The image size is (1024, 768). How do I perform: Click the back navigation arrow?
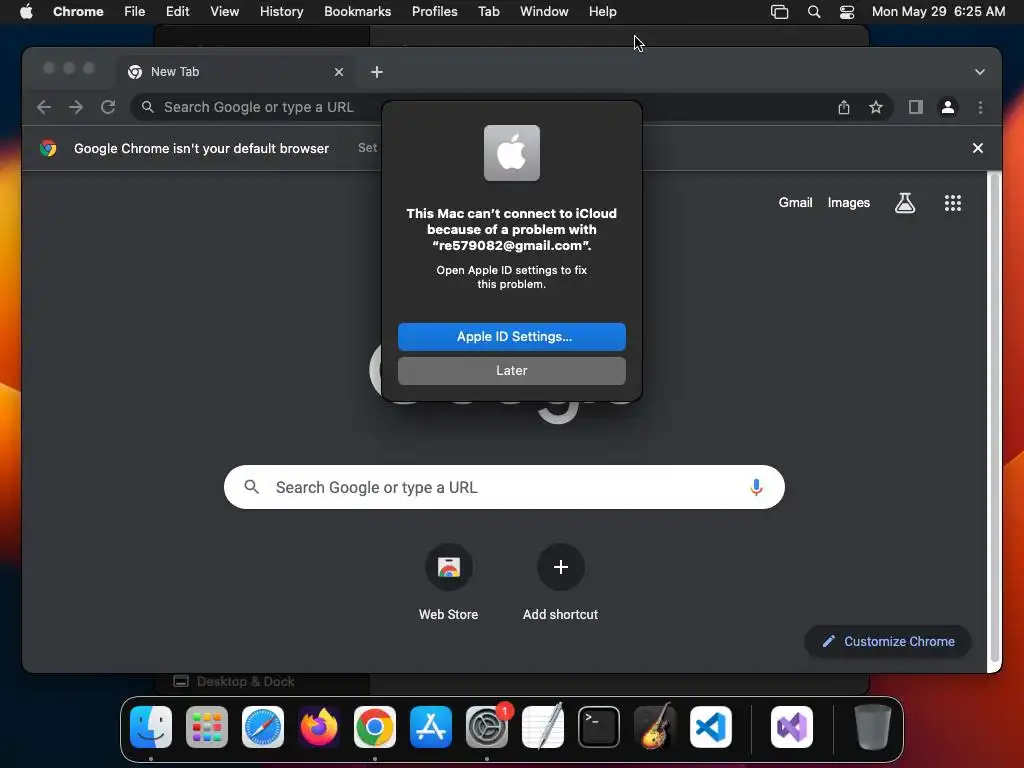click(44, 107)
